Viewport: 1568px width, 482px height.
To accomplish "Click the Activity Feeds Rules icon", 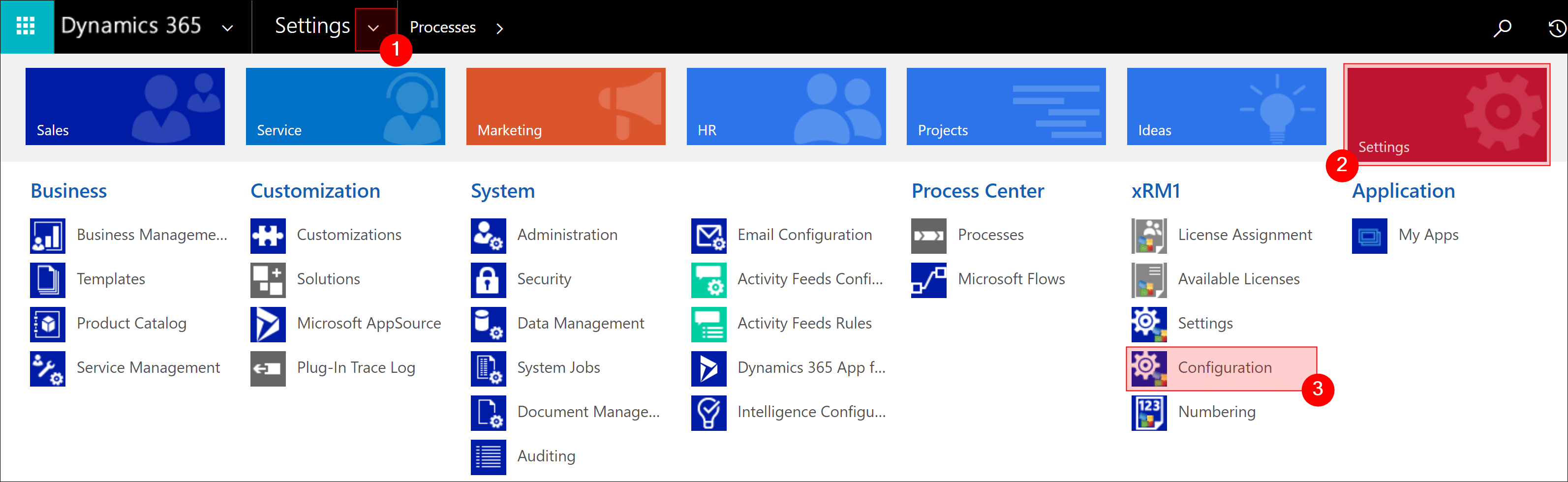I will click(x=708, y=325).
